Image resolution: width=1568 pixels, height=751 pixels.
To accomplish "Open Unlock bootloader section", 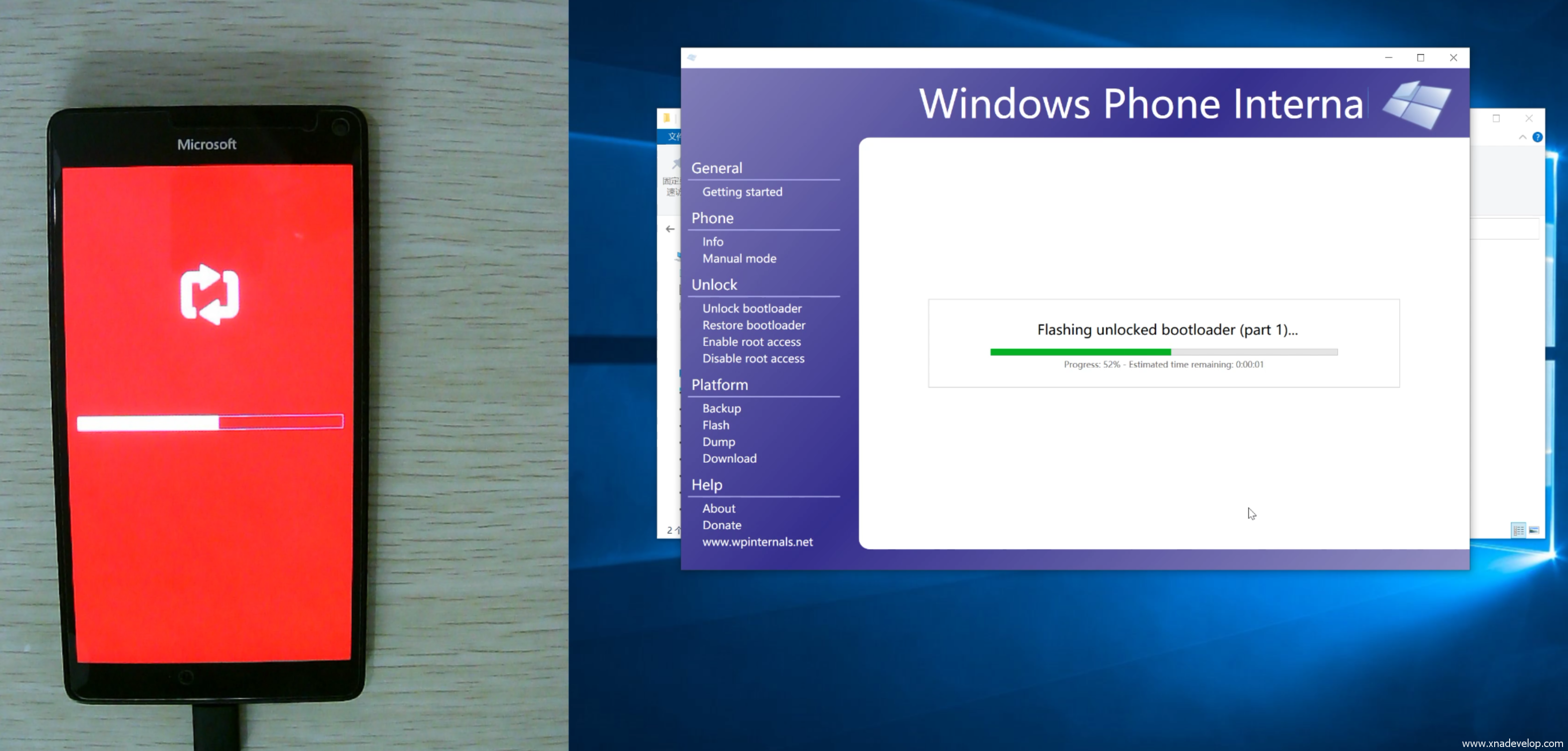I will coord(752,309).
